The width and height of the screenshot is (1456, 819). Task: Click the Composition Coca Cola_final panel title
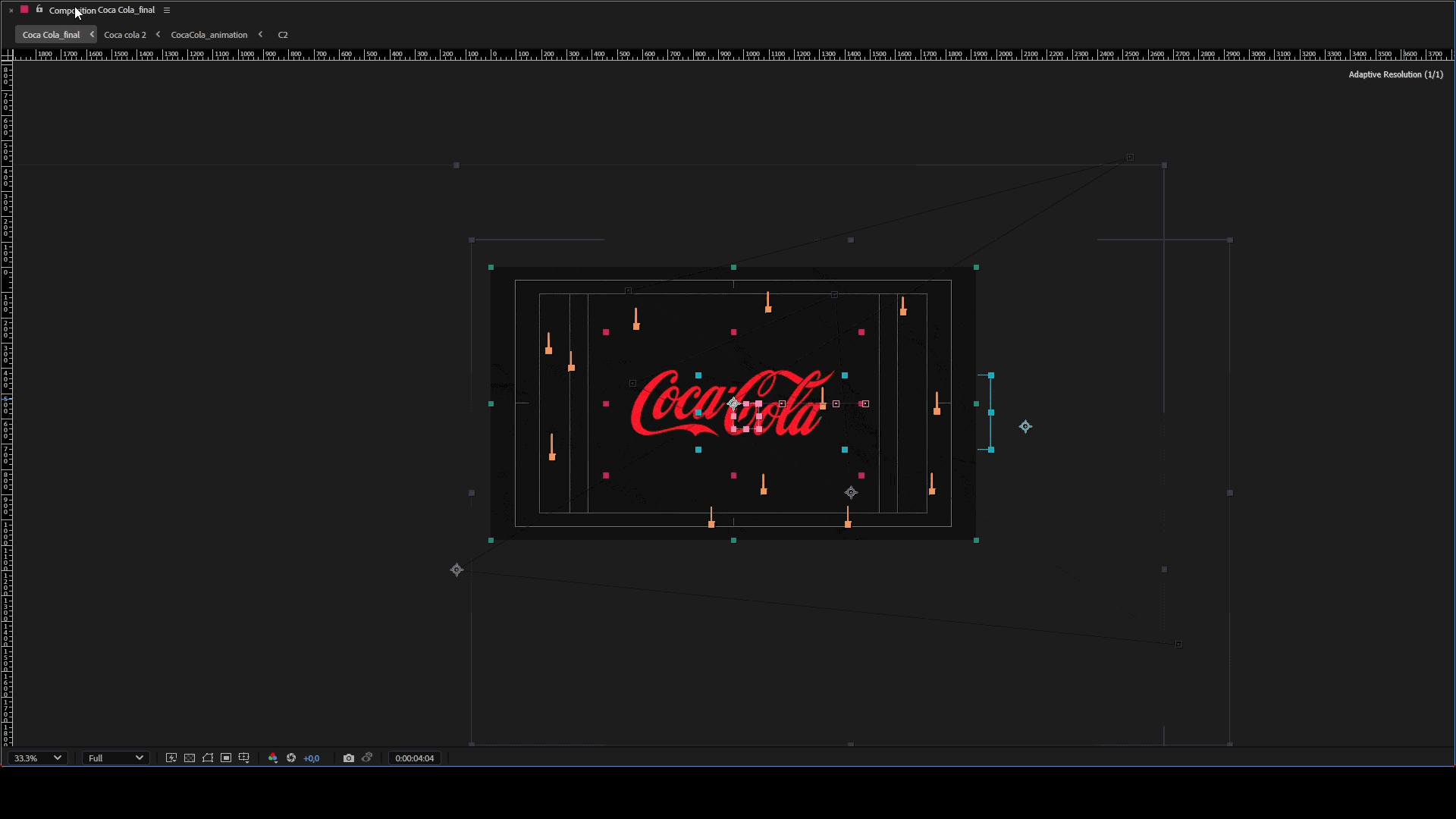point(102,10)
